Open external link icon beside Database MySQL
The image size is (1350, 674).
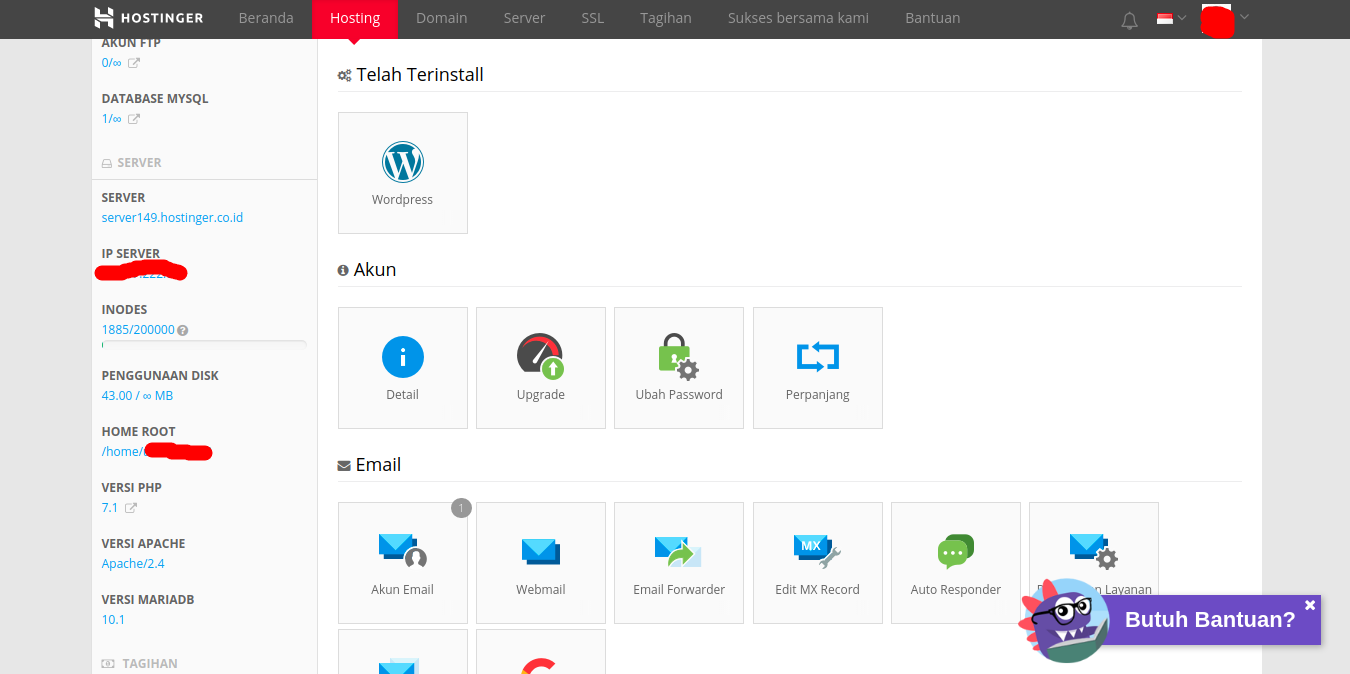click(134, 119)
